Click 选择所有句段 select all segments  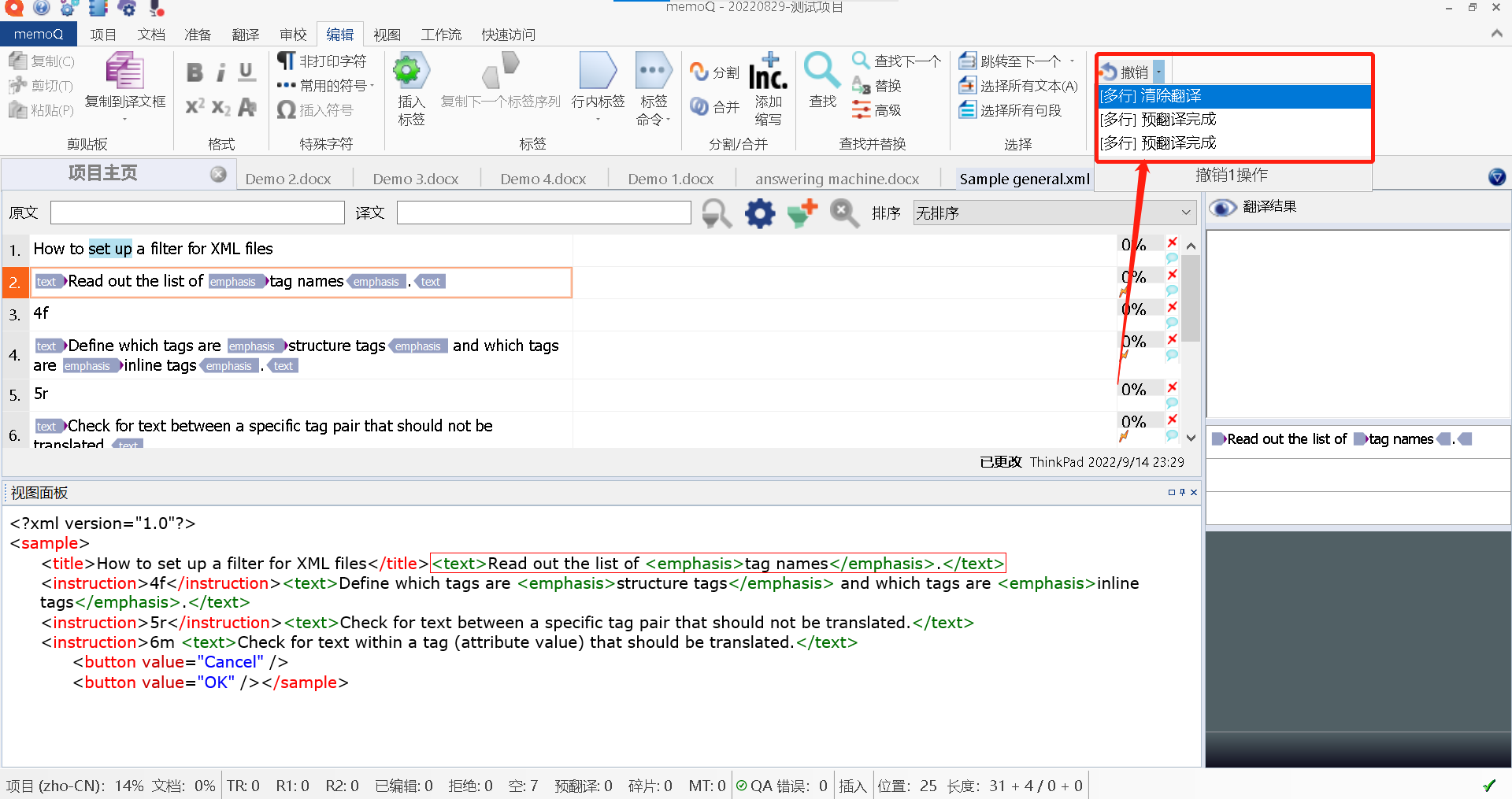[1010, 110]
